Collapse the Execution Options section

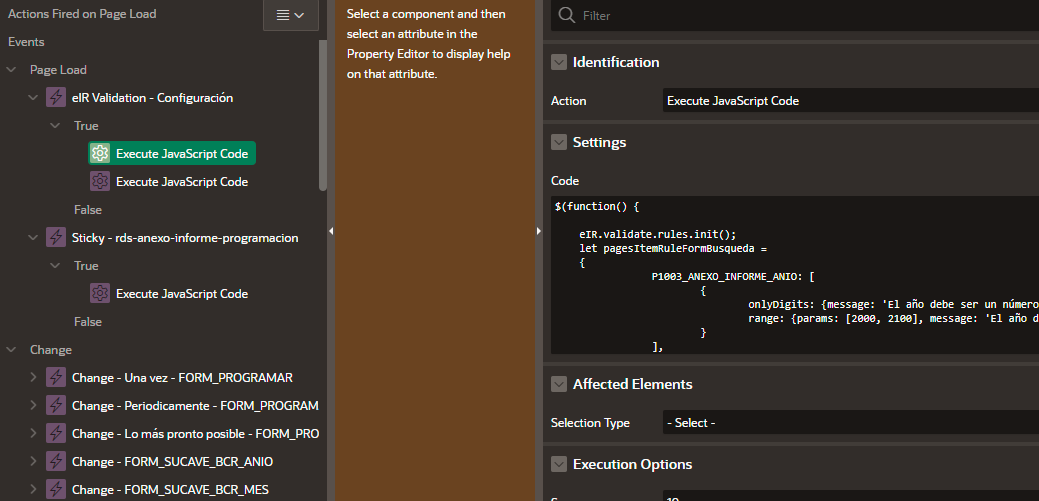click(x=559, y=464)
